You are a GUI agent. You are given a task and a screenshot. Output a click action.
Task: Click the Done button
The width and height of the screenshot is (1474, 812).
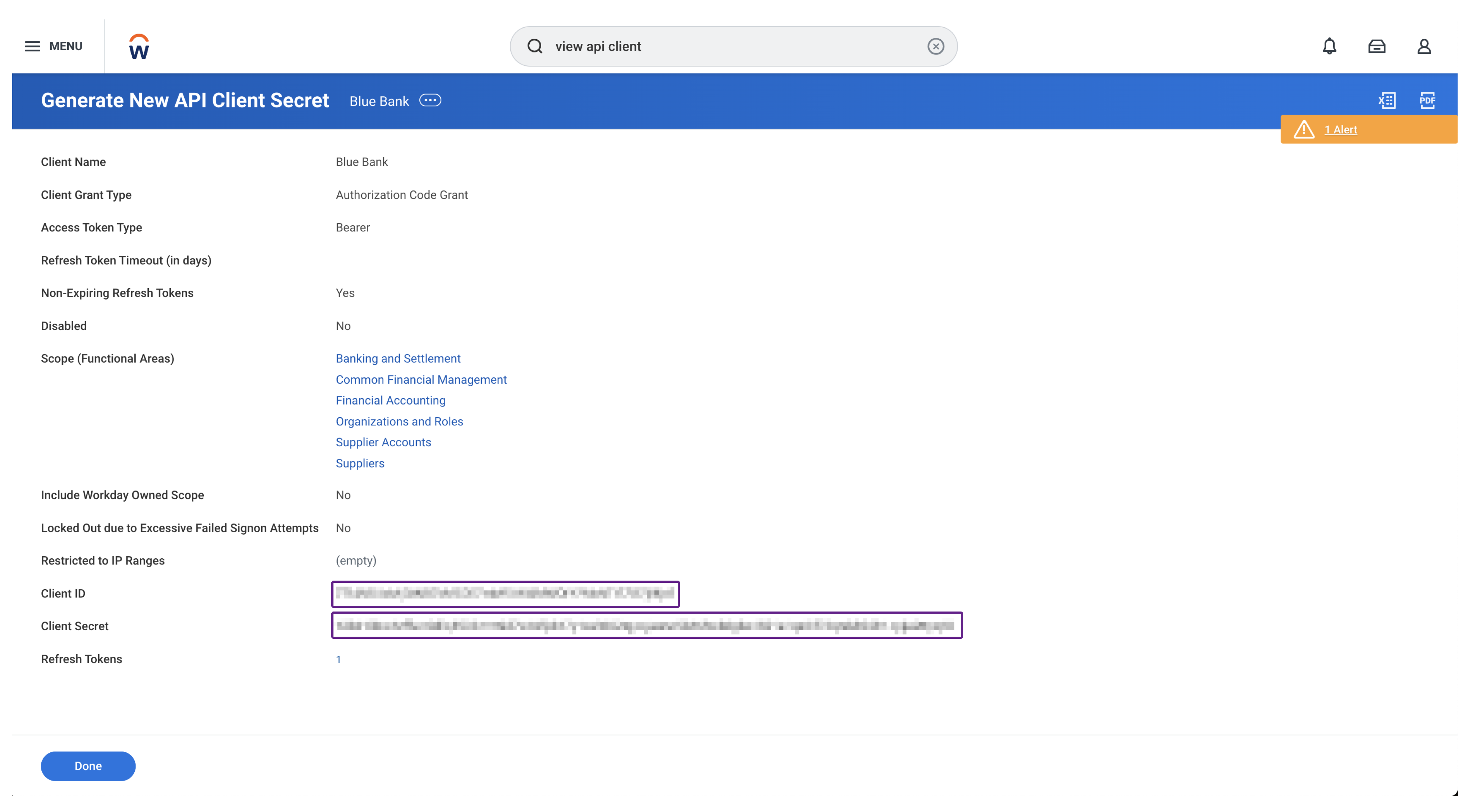click(x=88, y=766)
